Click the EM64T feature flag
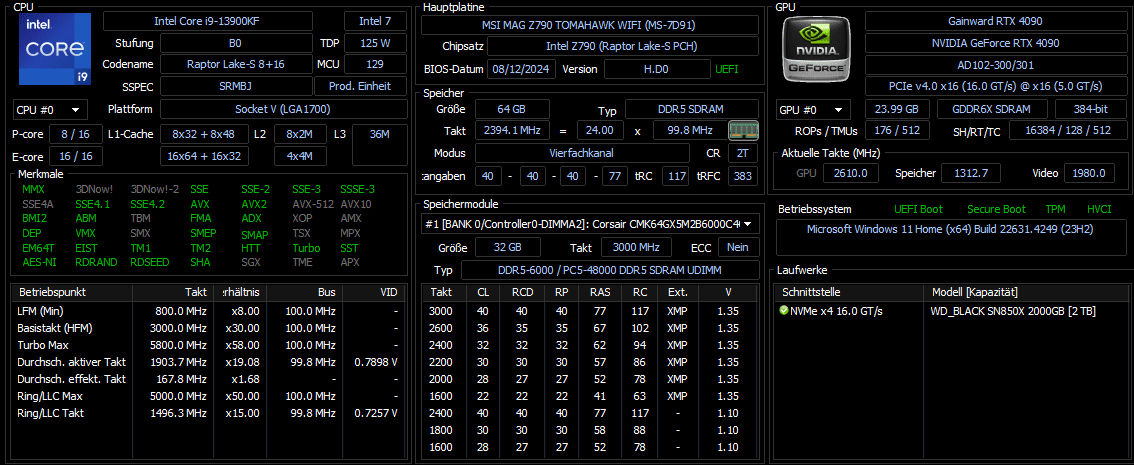Viewport: 1134px width, 465px height. point(38,247)
